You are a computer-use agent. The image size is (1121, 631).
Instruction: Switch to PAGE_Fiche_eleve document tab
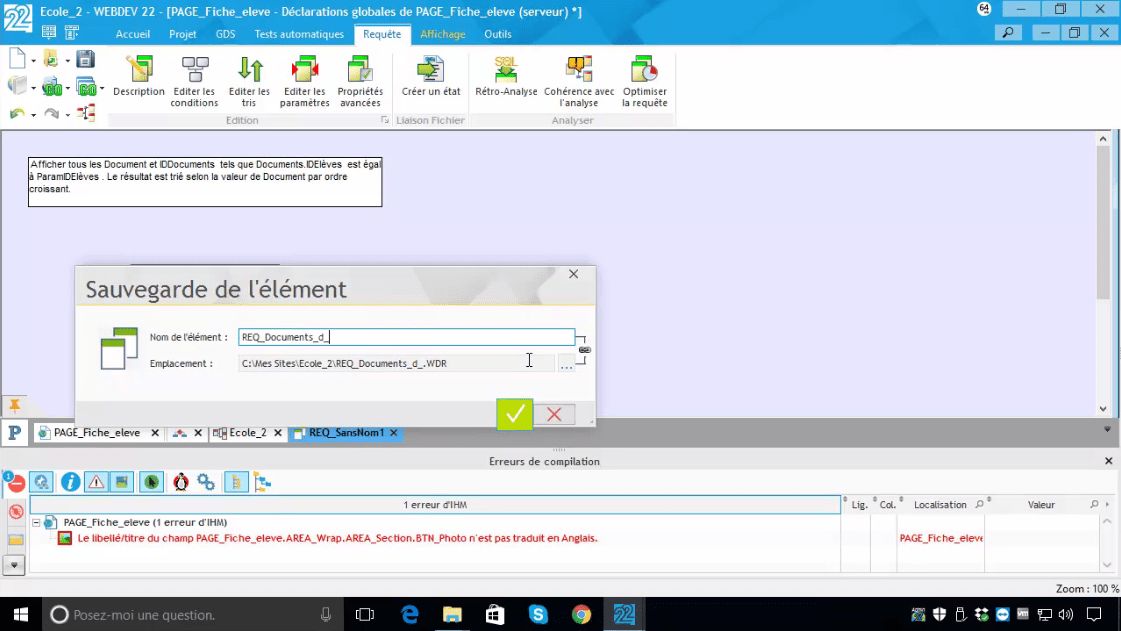tap(97, 432)
